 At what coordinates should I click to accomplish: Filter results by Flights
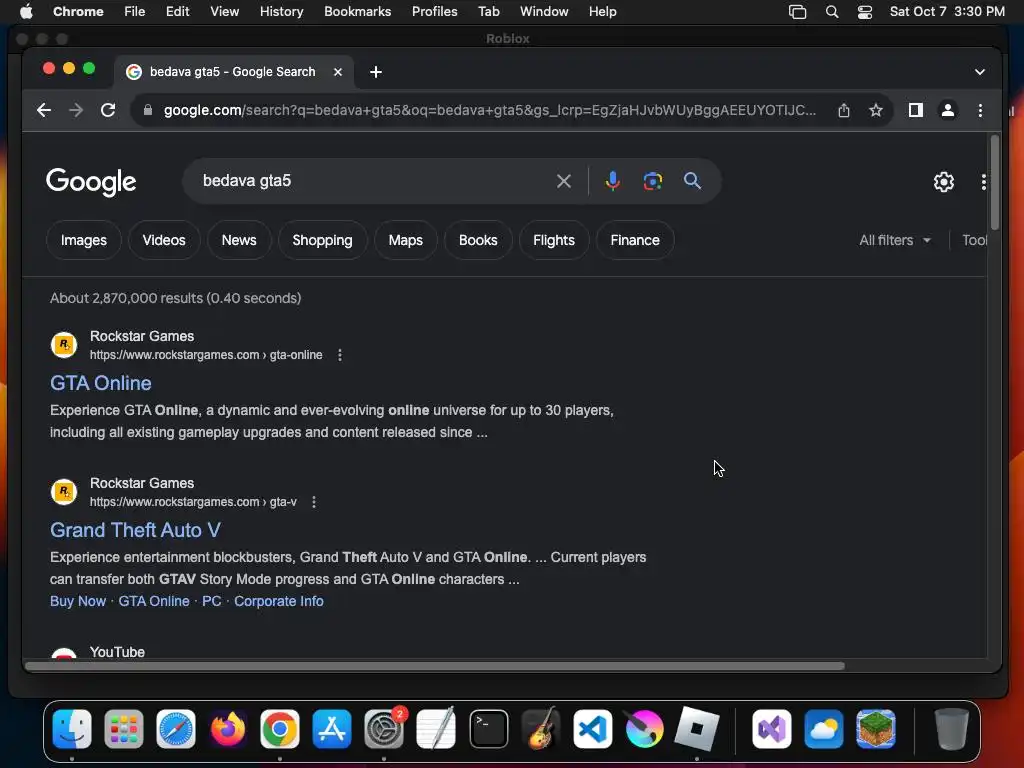554,240
